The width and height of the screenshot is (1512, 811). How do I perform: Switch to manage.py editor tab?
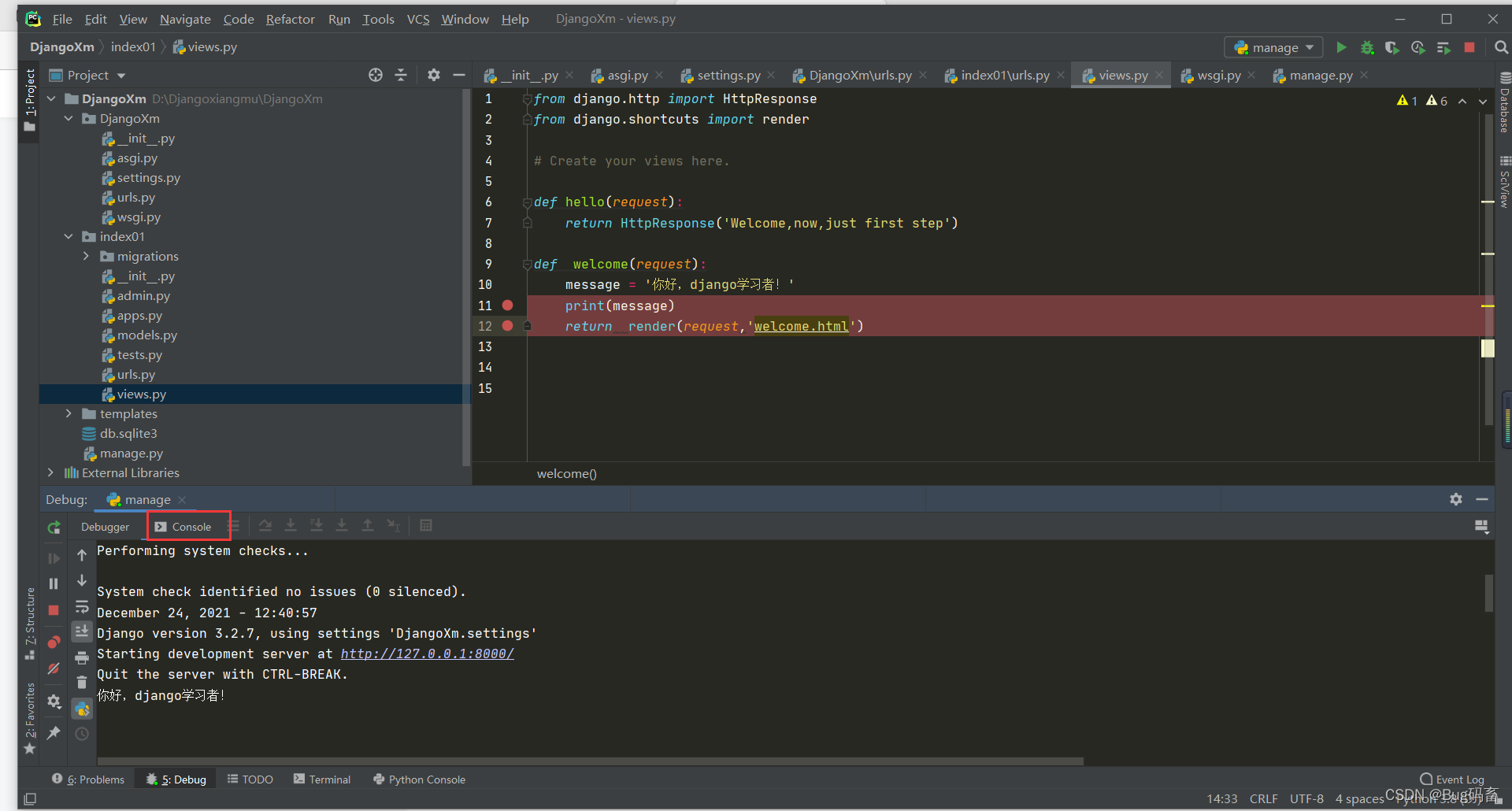pyautogui.click(x=1321, y=76)
